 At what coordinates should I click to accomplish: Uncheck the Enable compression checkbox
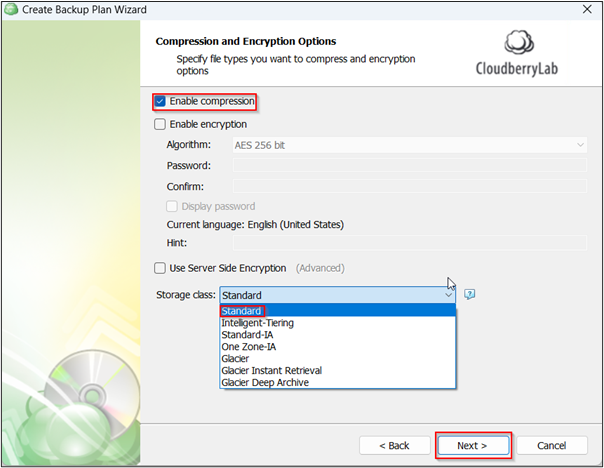[x=160, y=102]
